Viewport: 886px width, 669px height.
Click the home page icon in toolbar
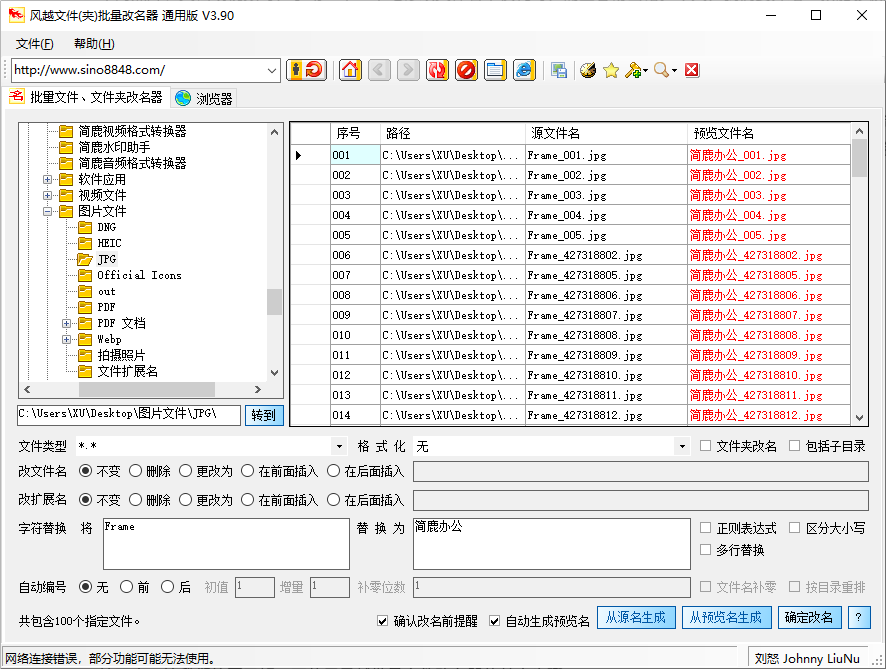(350, 70)
